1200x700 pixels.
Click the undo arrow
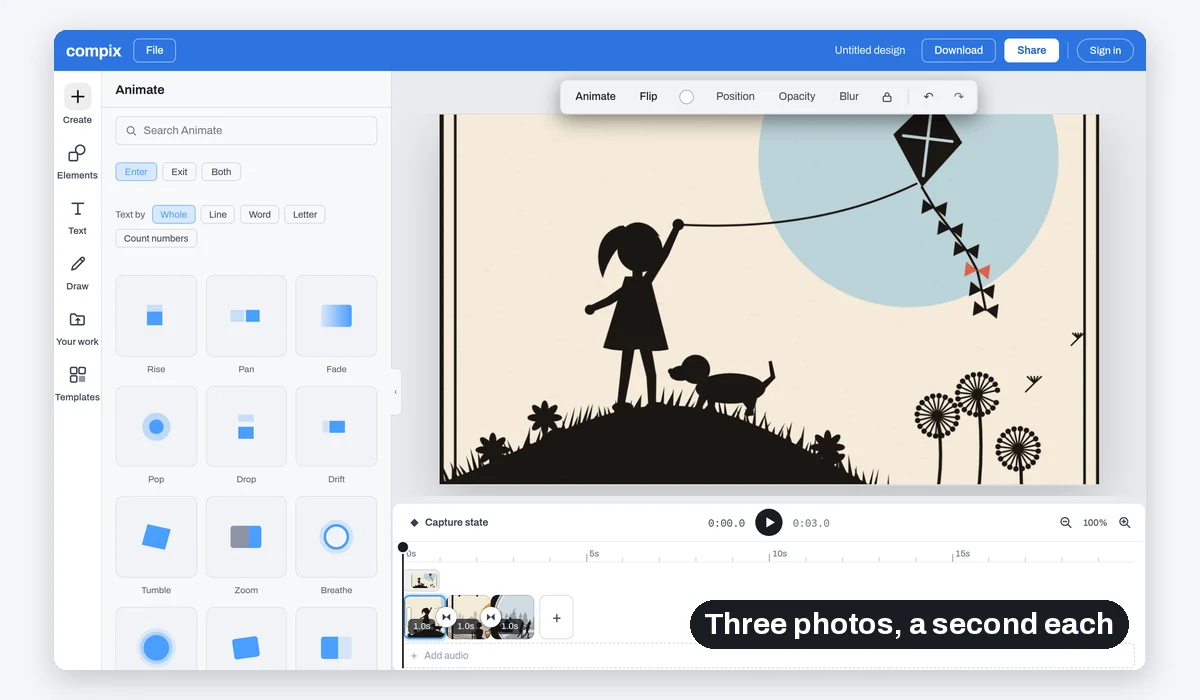[928, 97]
